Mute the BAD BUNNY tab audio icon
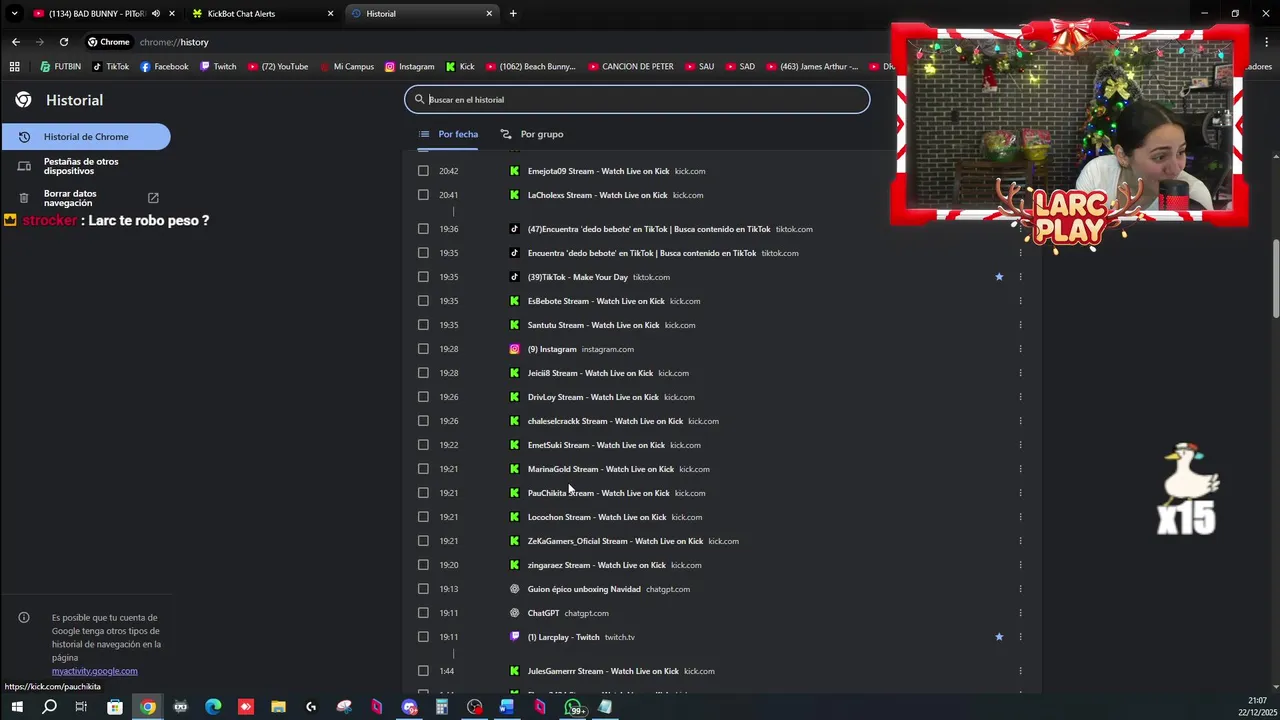Screen dimensions: 1280x720 [x=155, y=13]
